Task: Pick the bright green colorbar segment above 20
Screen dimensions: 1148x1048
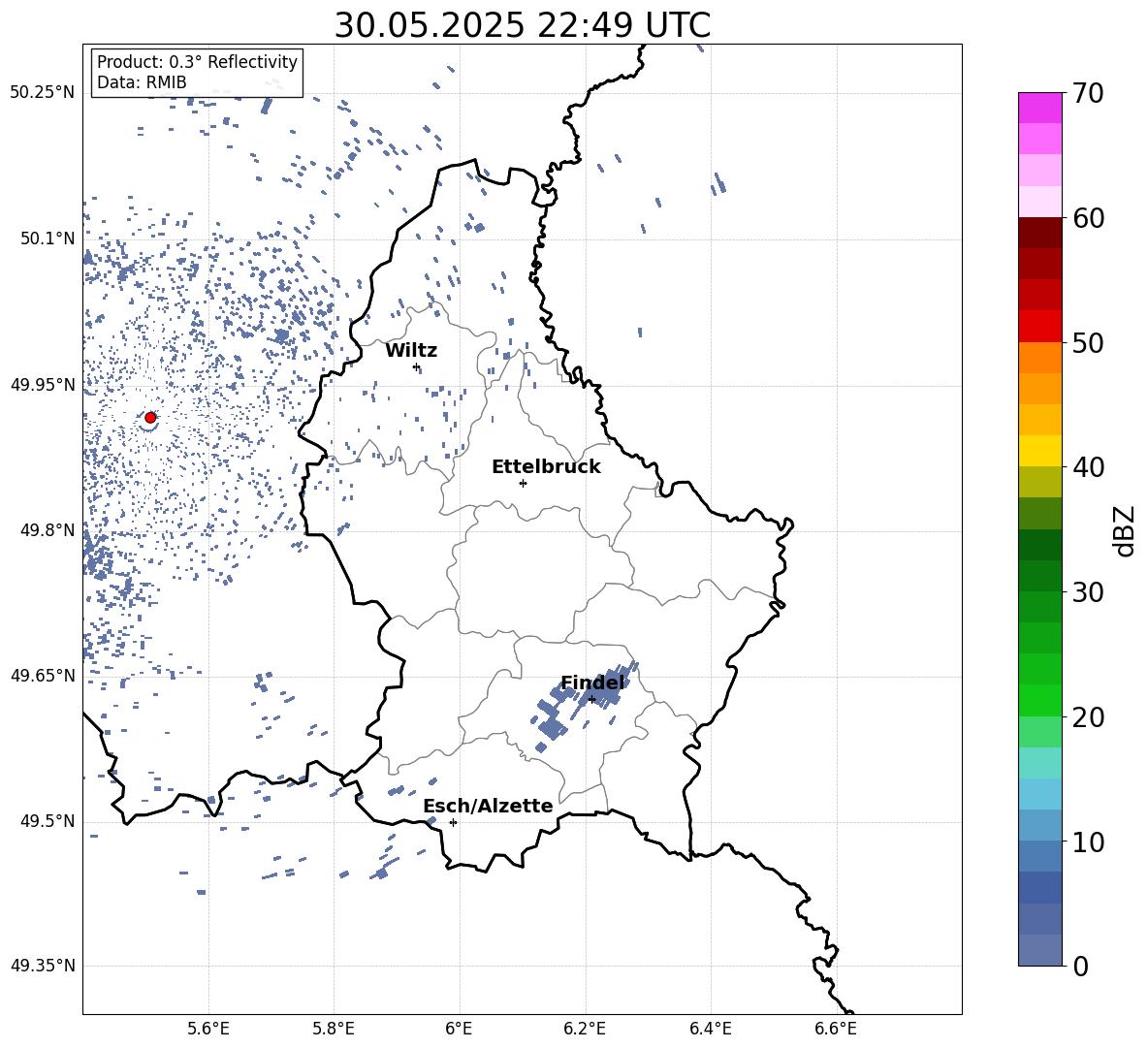Action: 1040,700
